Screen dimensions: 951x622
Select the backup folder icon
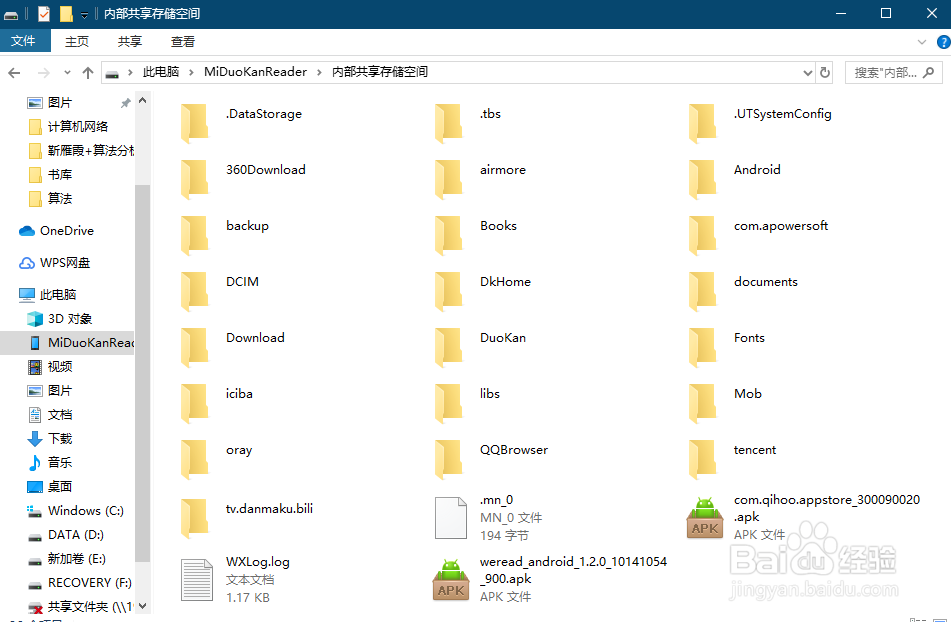(x=195, y=235)
